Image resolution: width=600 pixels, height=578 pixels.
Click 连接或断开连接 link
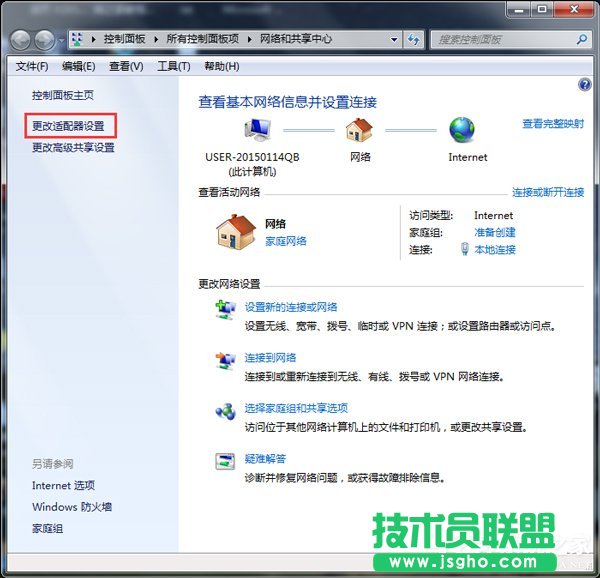pos(548,192)
